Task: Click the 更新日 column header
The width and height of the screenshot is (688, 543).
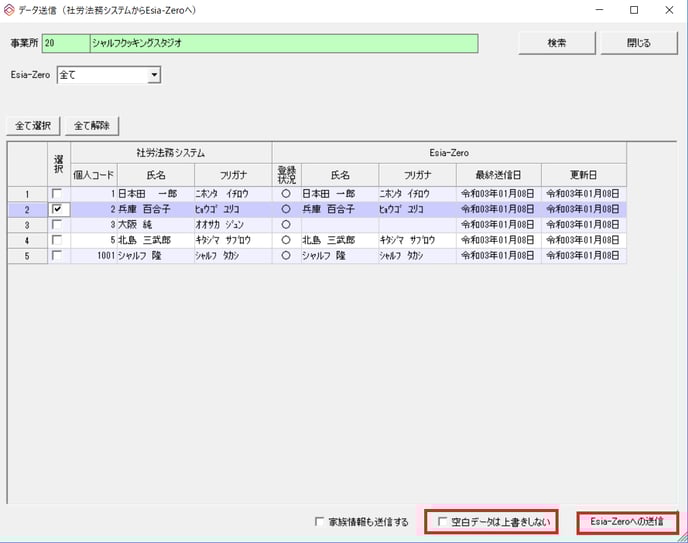Action: click(x=584, y=175)
